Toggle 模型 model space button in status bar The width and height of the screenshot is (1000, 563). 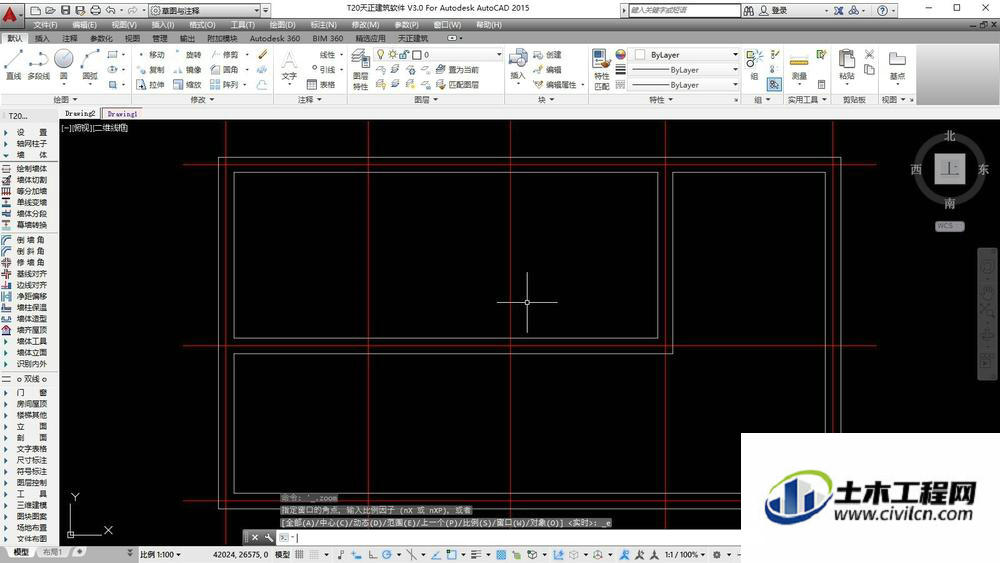click(283, 555)
